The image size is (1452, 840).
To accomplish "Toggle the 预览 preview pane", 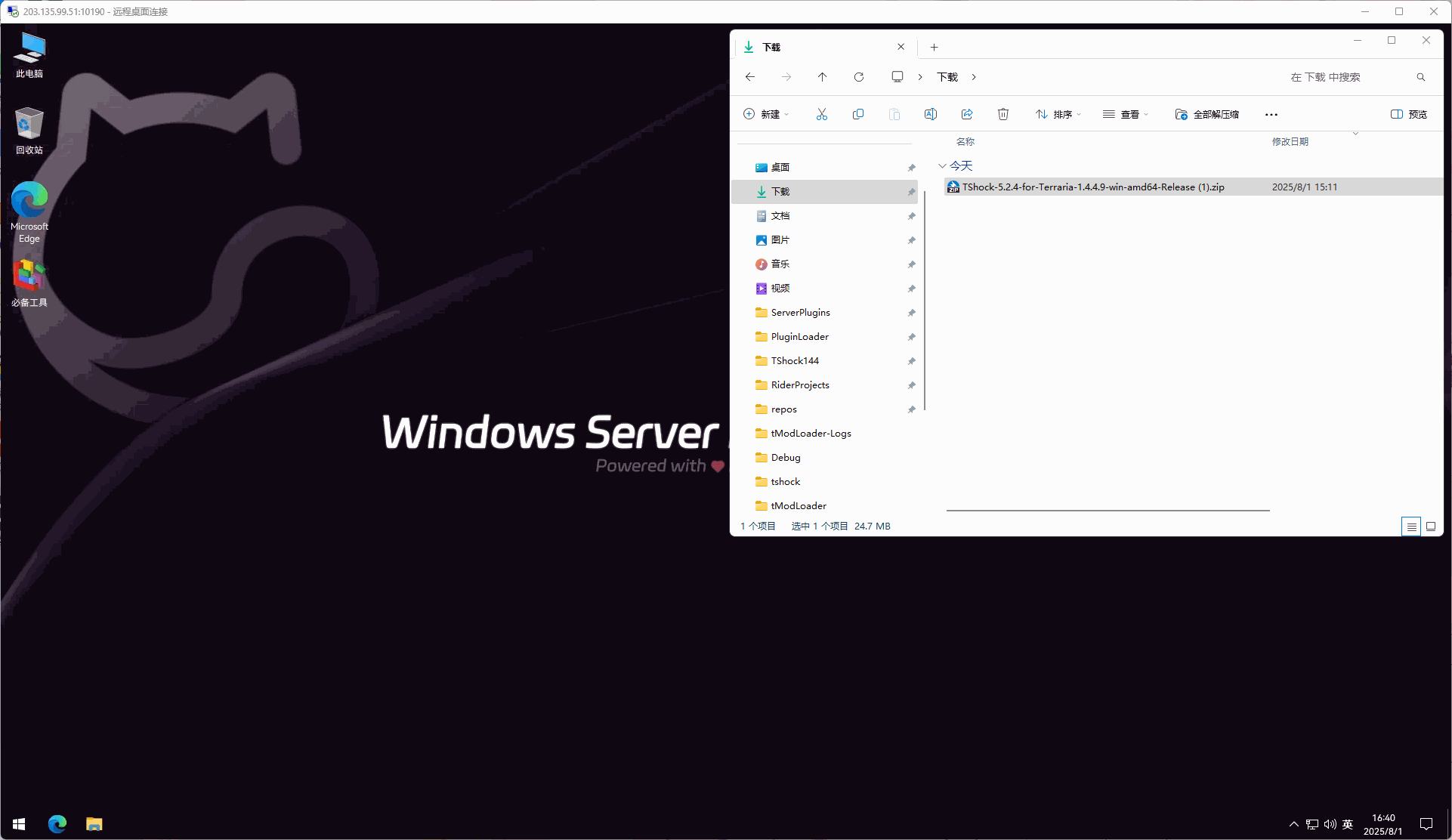I will (x=1409, y=114).
